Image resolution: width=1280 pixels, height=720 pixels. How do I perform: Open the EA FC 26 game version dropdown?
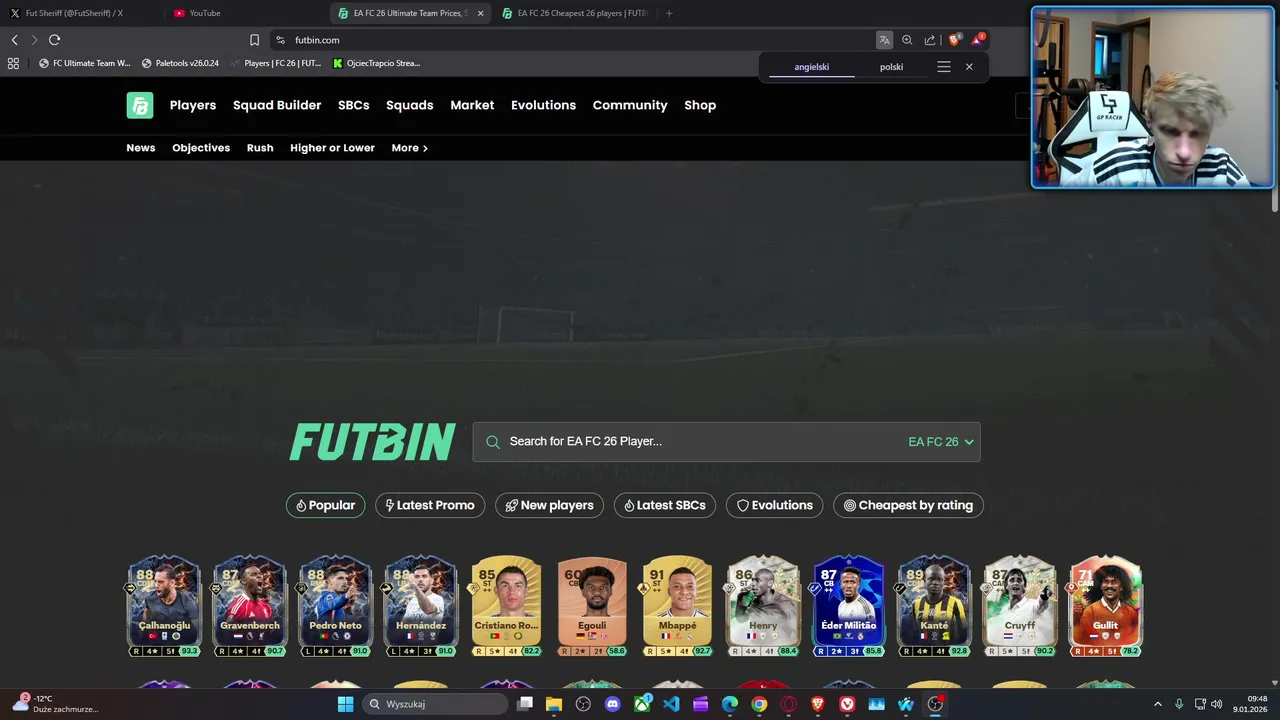[x=940, y=442]
